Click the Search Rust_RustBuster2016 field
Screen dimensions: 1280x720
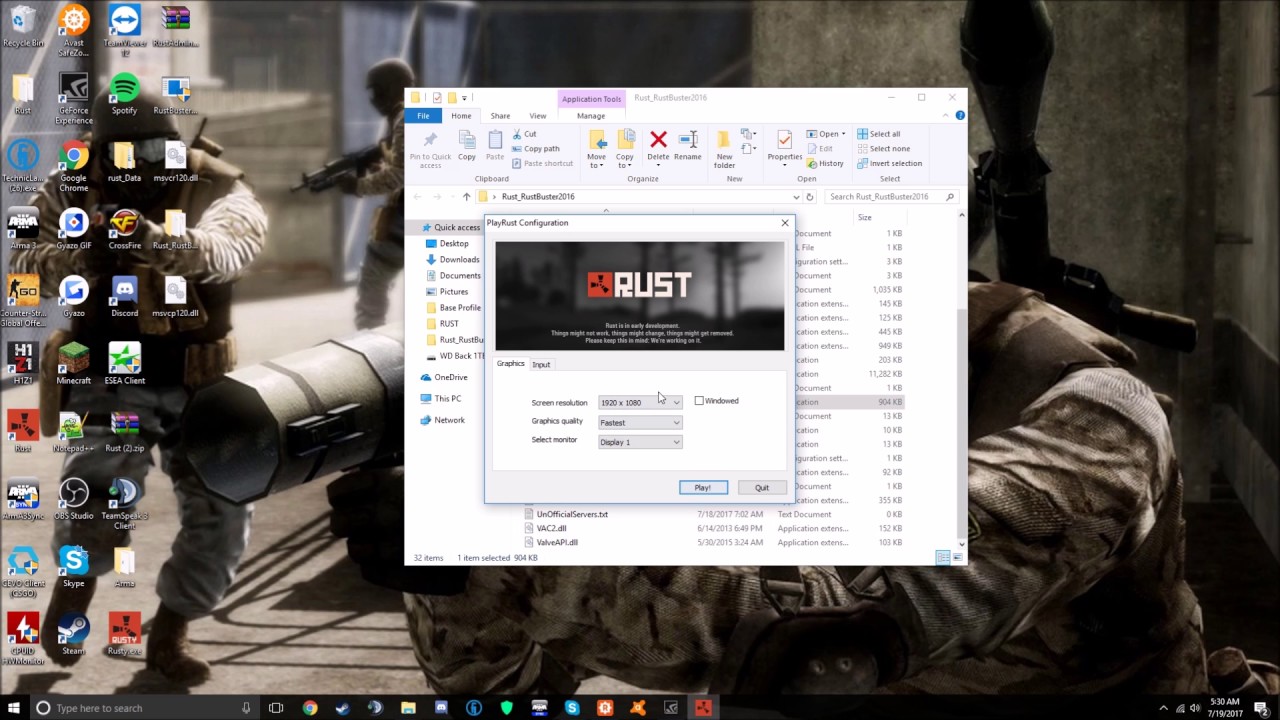(x=890, y=197)
